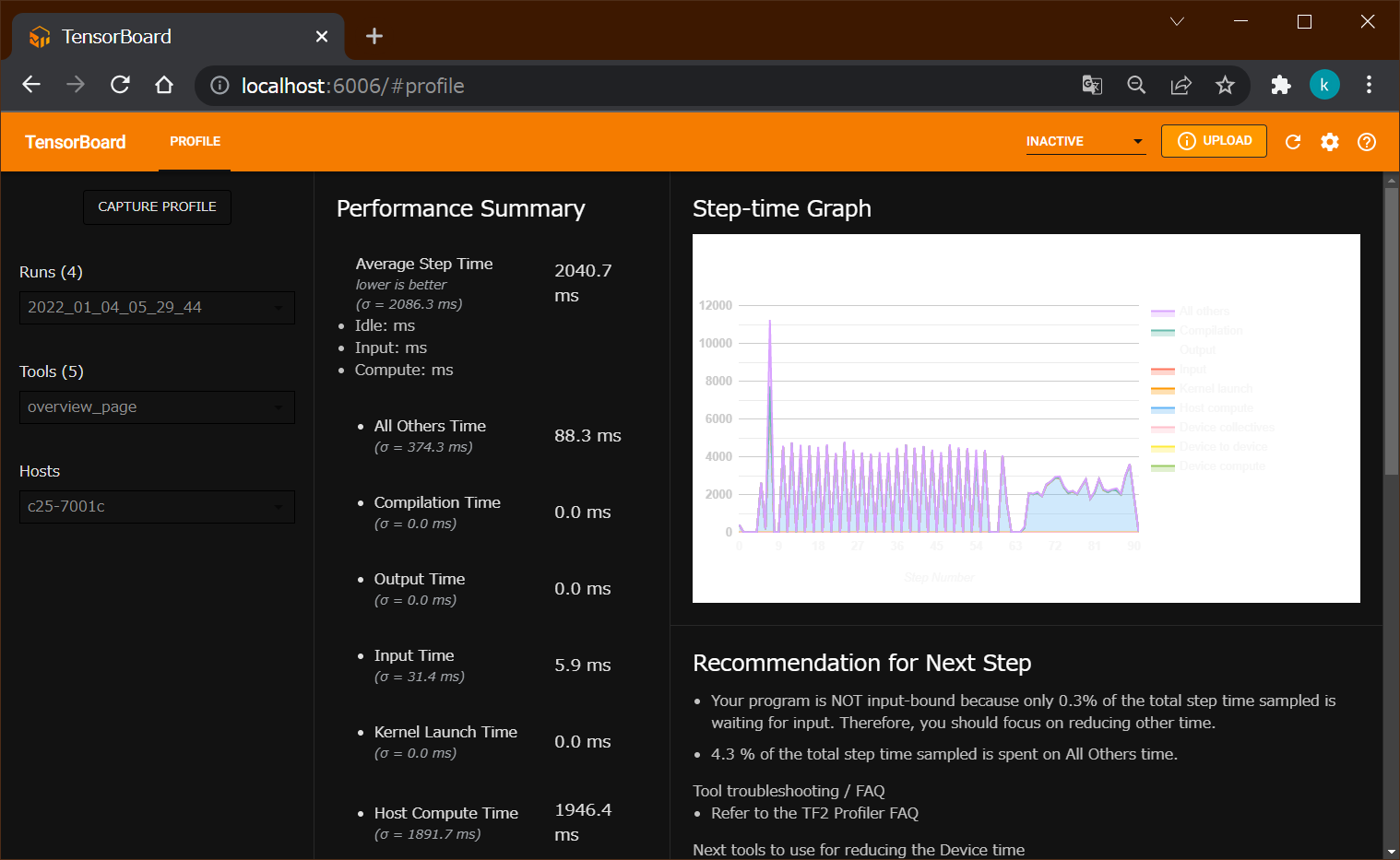
Task: Close the TensorBoard browser tab
Action: (322, 36)
